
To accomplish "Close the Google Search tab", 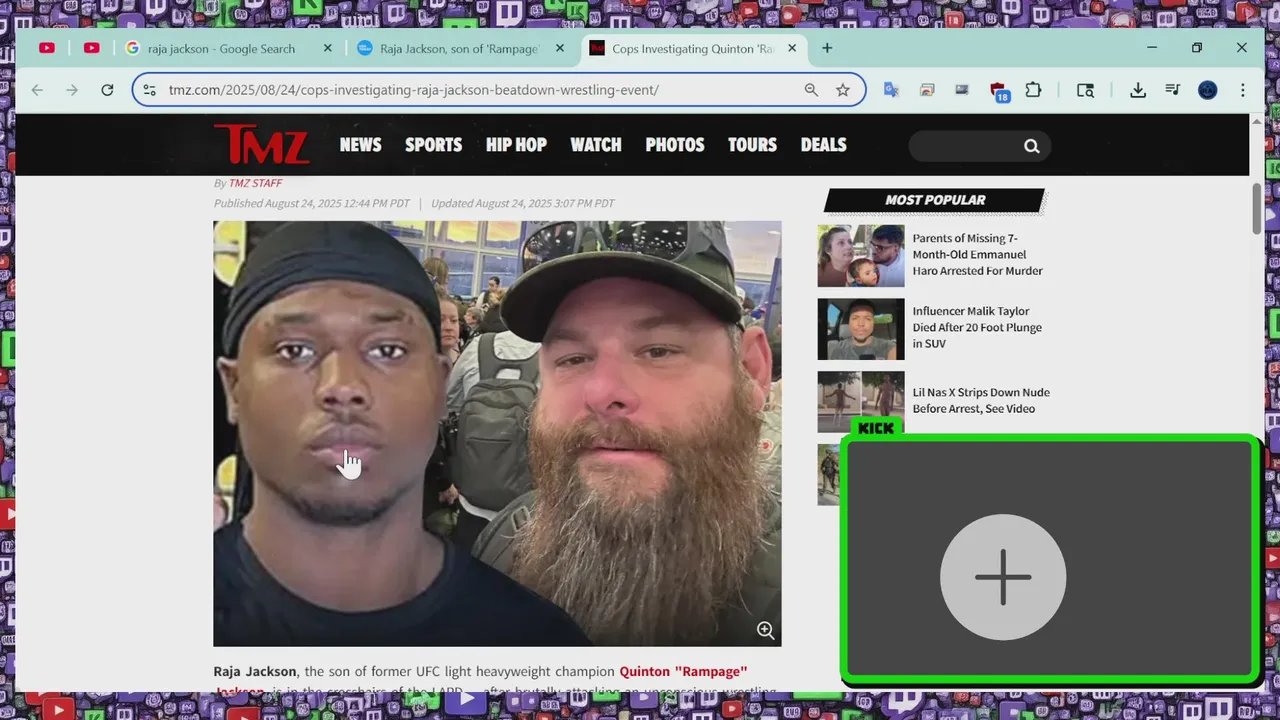I will [x=327, y=48].
